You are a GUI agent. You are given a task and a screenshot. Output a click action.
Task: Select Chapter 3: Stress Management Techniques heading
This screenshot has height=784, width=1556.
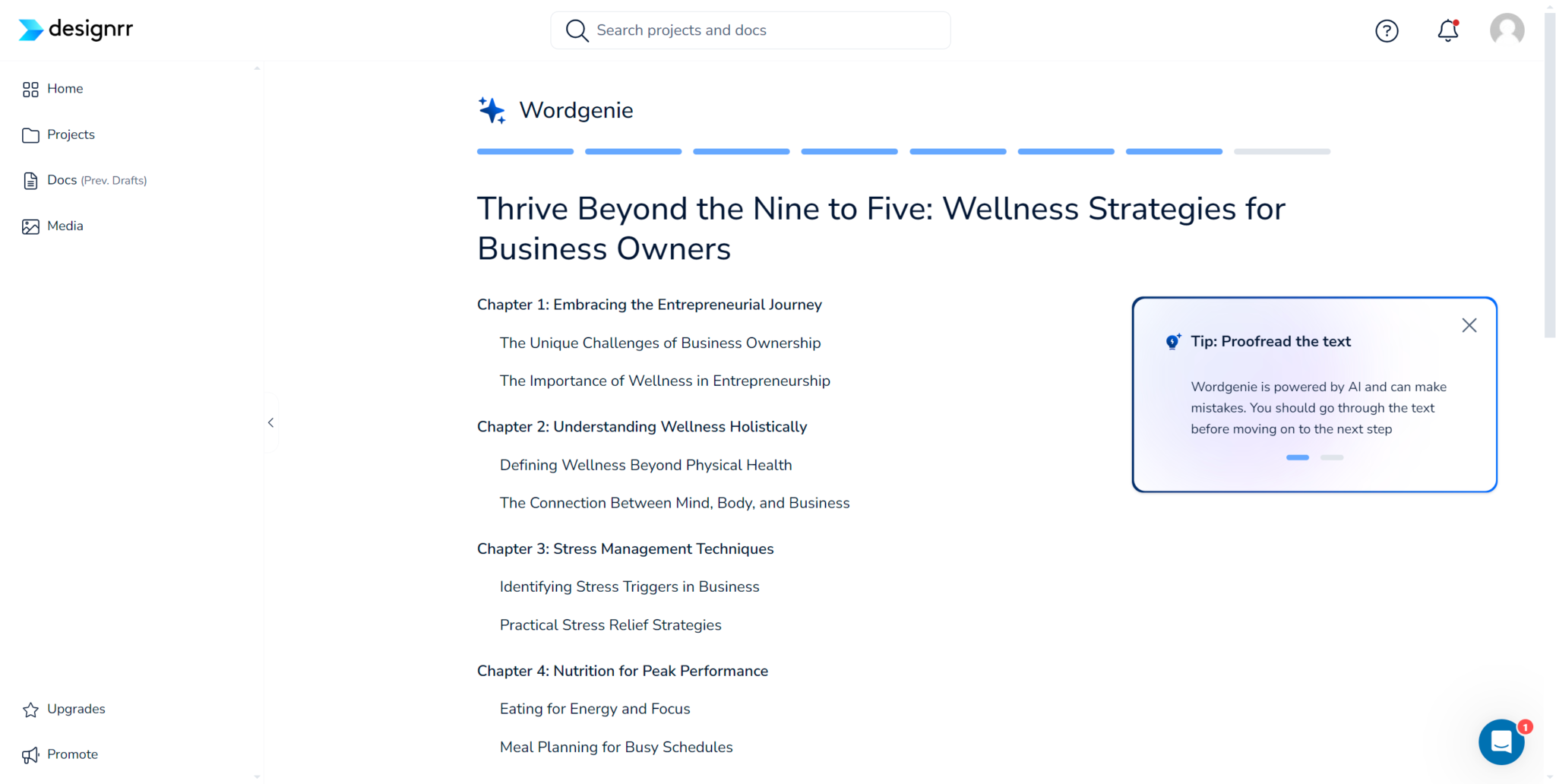click(x=625, y=548)
